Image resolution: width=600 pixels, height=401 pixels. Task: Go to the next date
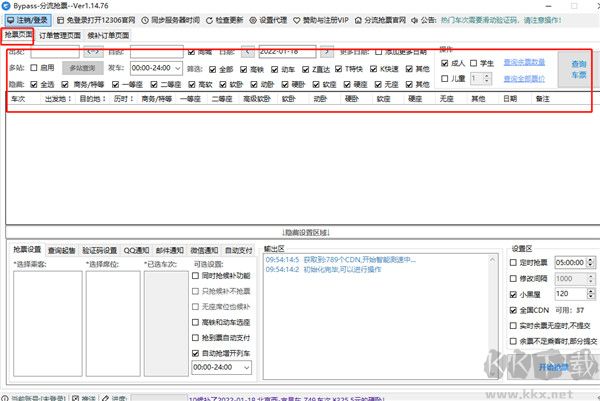[x=326, y=51]
